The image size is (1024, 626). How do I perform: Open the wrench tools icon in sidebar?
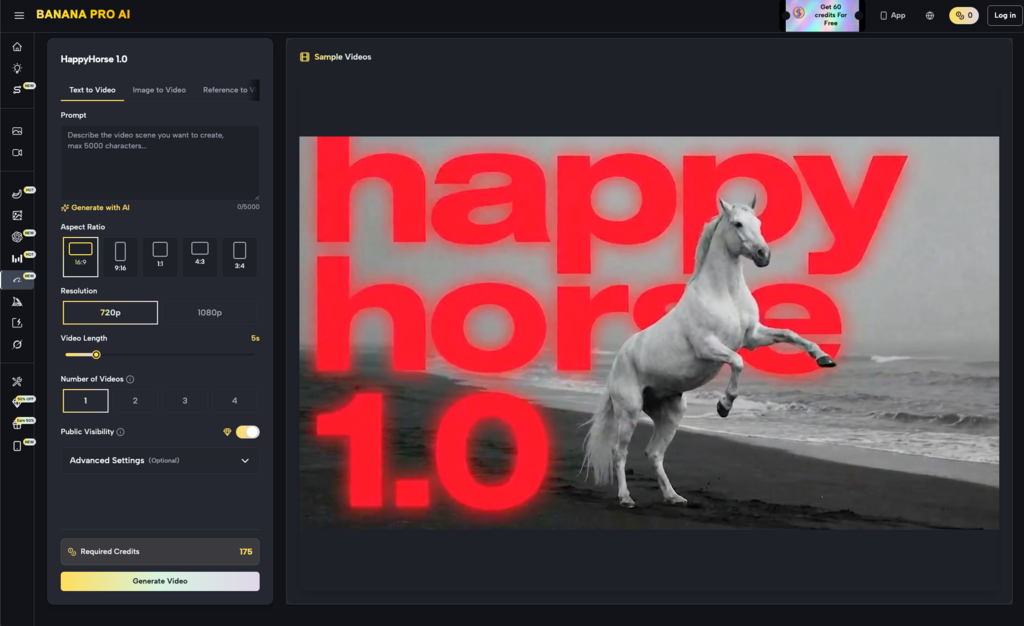17,381
